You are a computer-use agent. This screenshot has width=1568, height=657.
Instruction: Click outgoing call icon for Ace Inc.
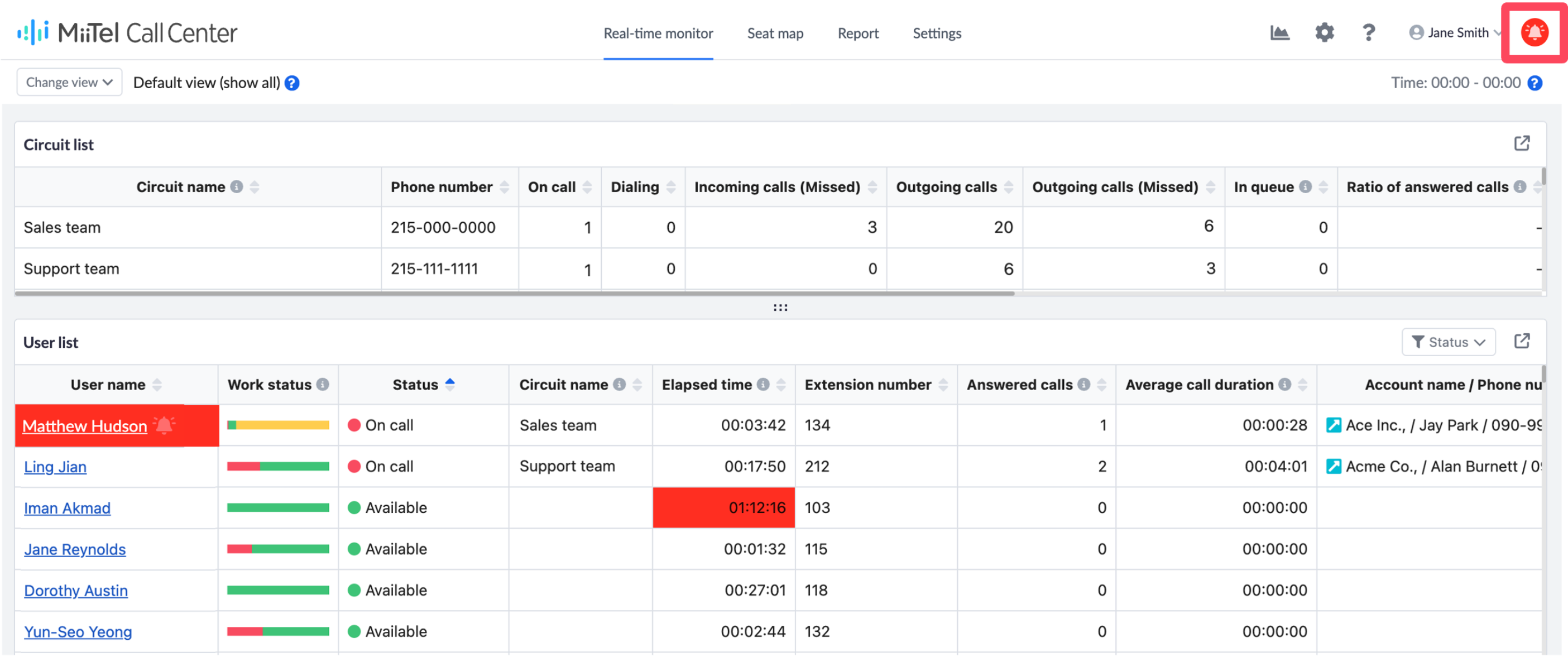[x=1333, y=425]
